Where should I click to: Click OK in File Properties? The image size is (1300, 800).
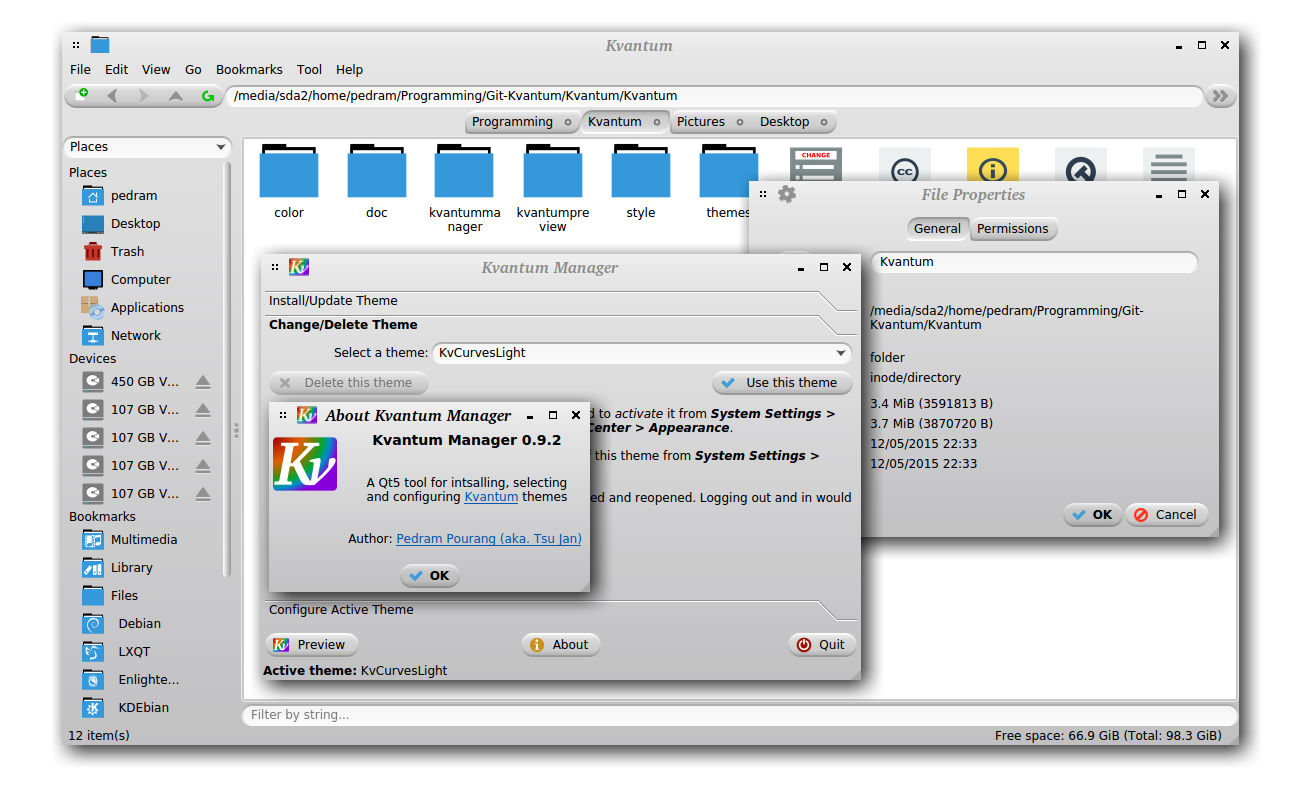[x=1091, y=515]
